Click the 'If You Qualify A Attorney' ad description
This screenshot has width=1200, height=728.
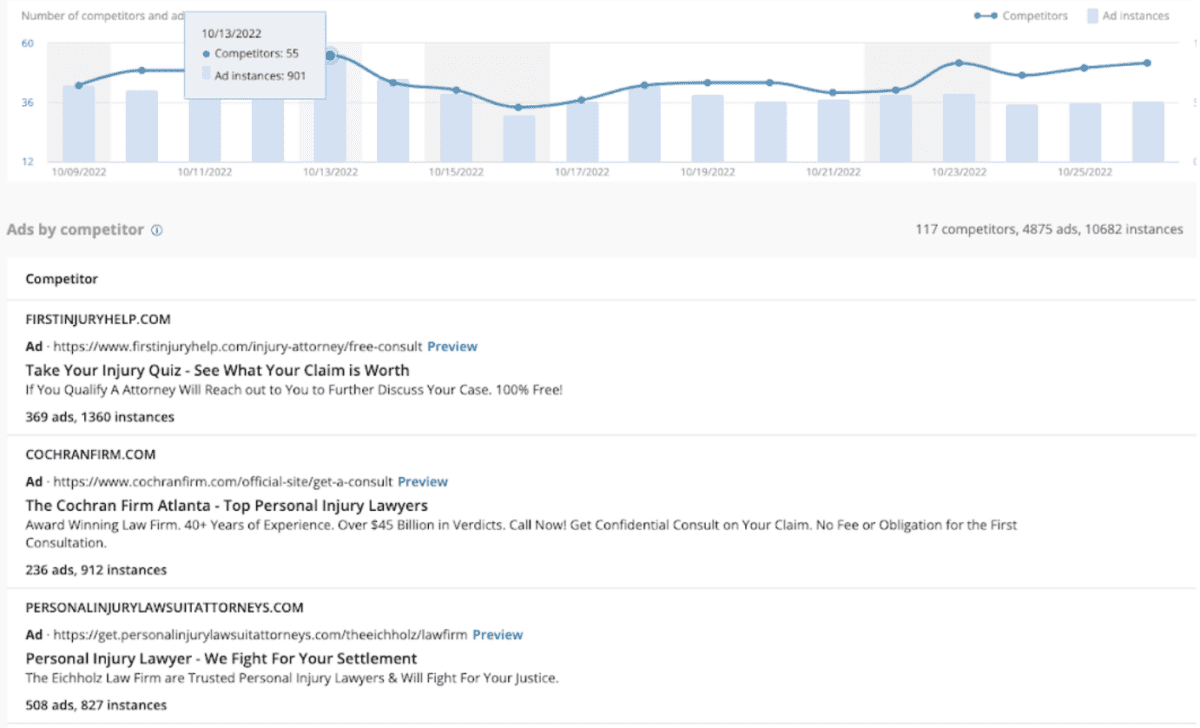294,389
